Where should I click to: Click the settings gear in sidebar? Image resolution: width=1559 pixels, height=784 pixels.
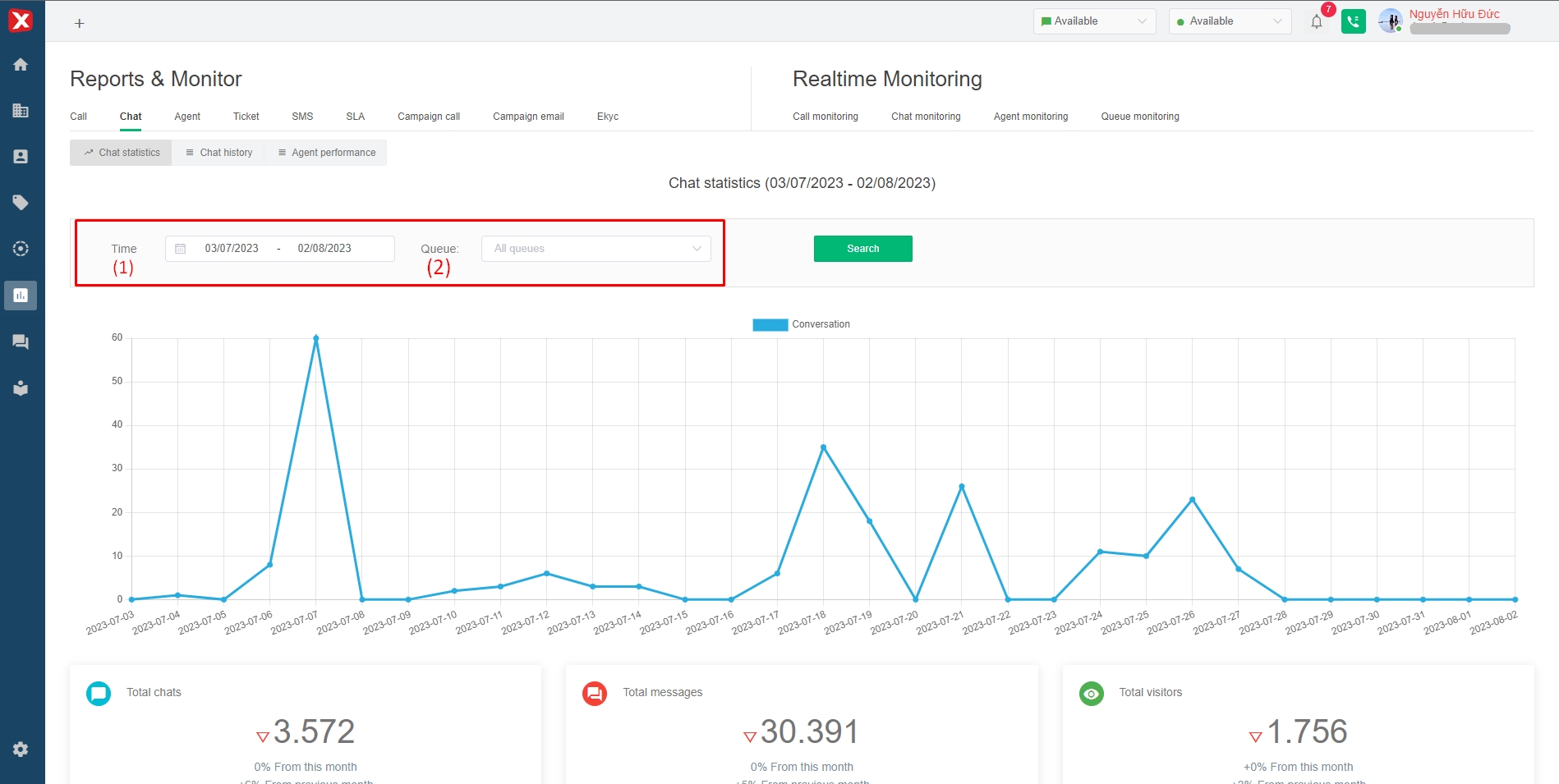pos(21,749)
